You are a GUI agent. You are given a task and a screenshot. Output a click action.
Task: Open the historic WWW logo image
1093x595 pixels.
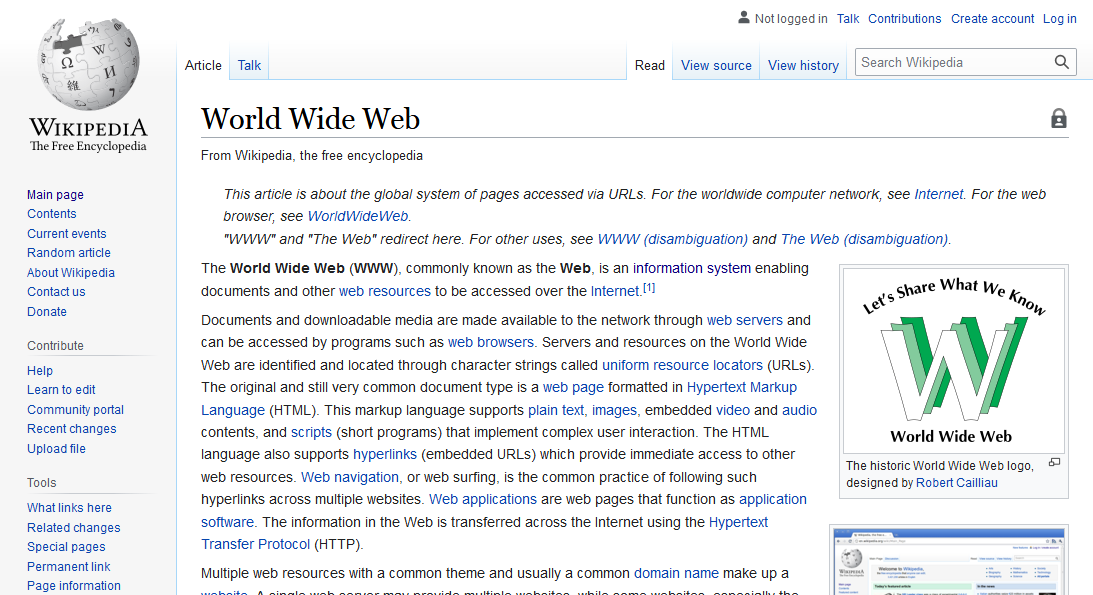[x=954, y=360]
